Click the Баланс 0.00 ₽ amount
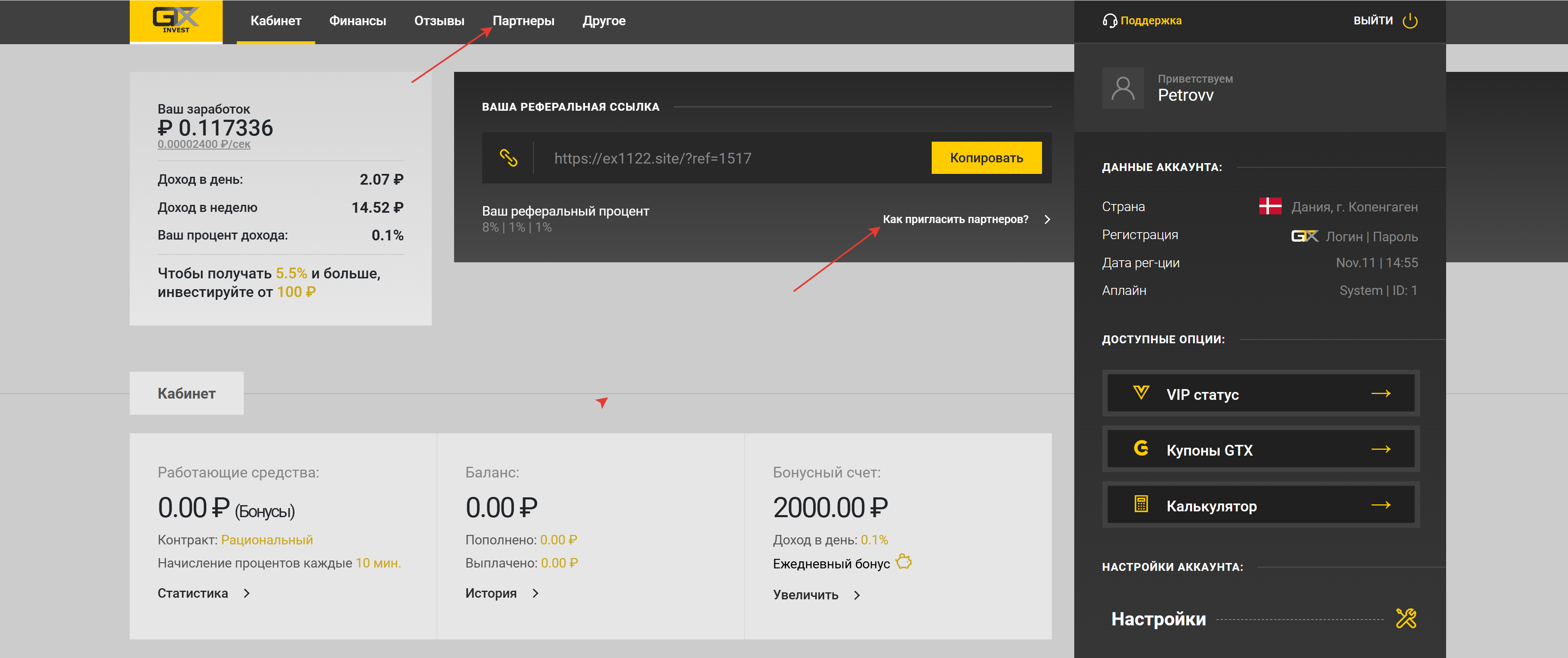1568x658 pixels. [x=502, y=508]
